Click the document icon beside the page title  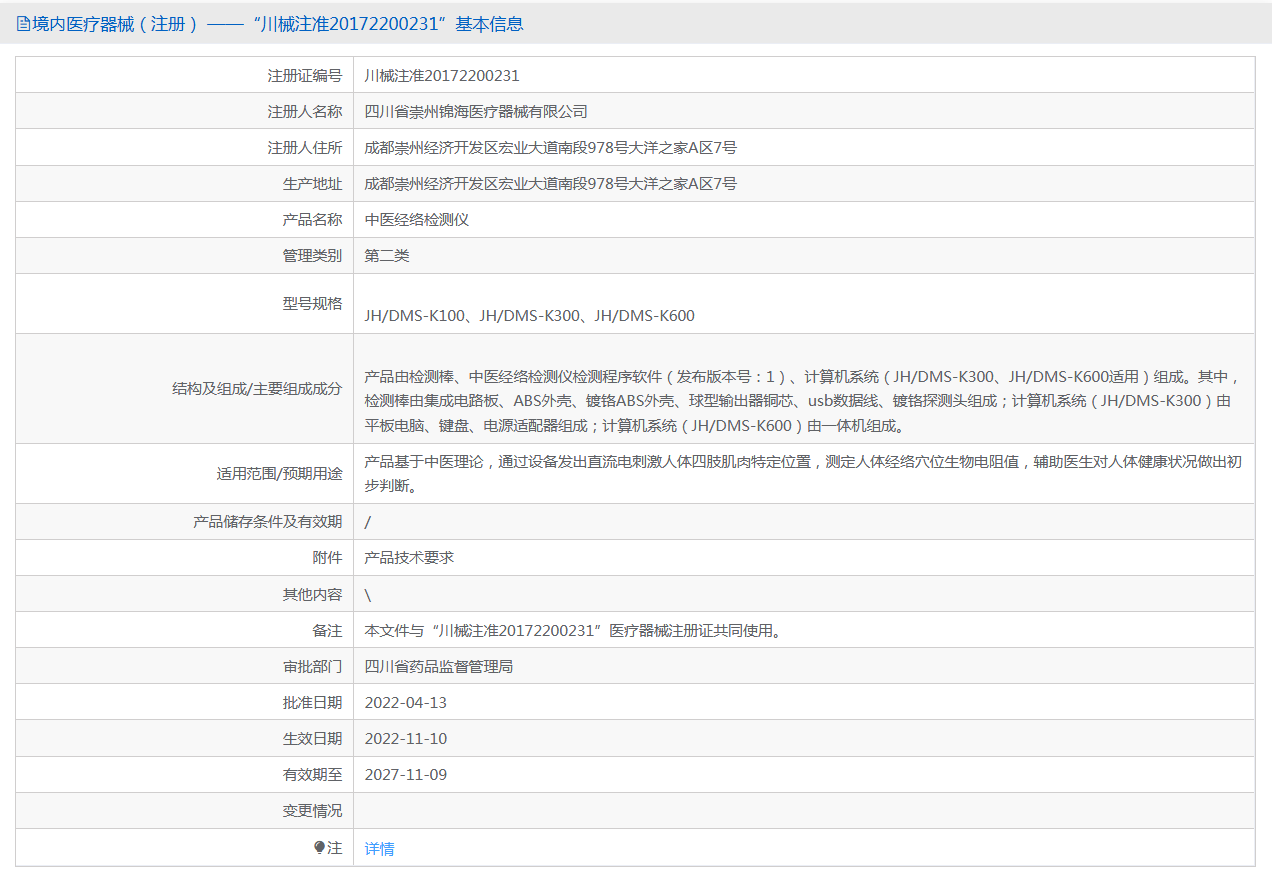click(x=24, y=24)
